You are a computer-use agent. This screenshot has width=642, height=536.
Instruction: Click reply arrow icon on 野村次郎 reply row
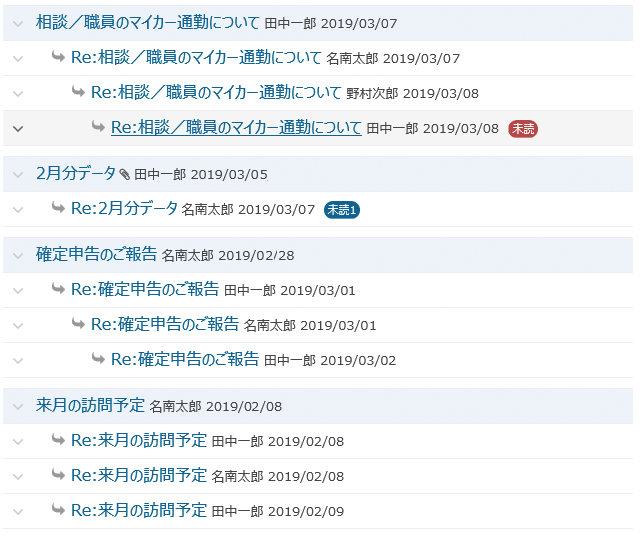[x=78, y=91]
